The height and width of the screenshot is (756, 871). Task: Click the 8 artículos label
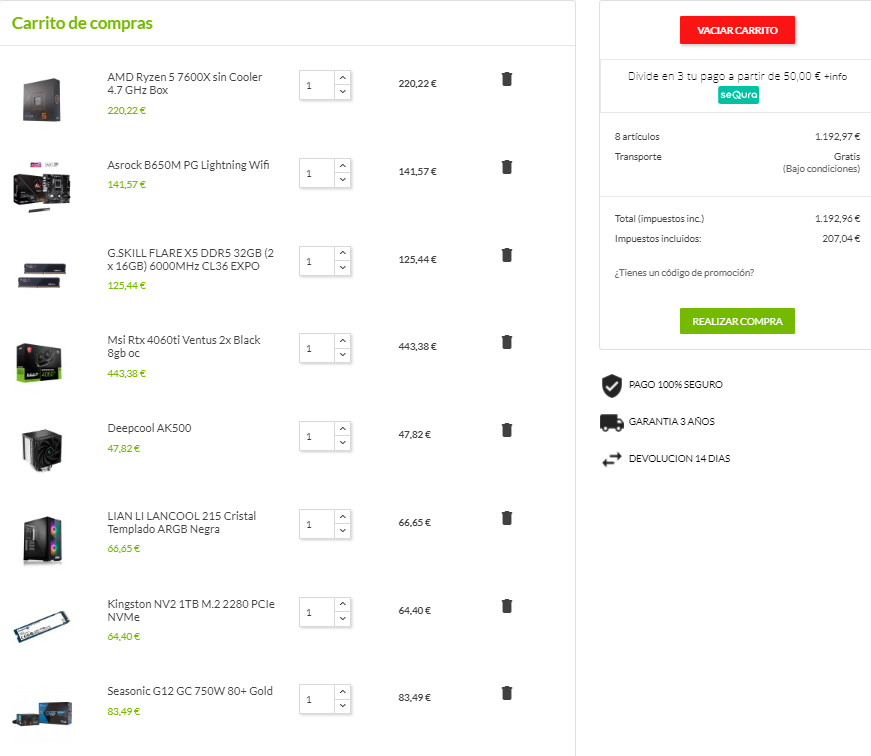pos(637,137)
